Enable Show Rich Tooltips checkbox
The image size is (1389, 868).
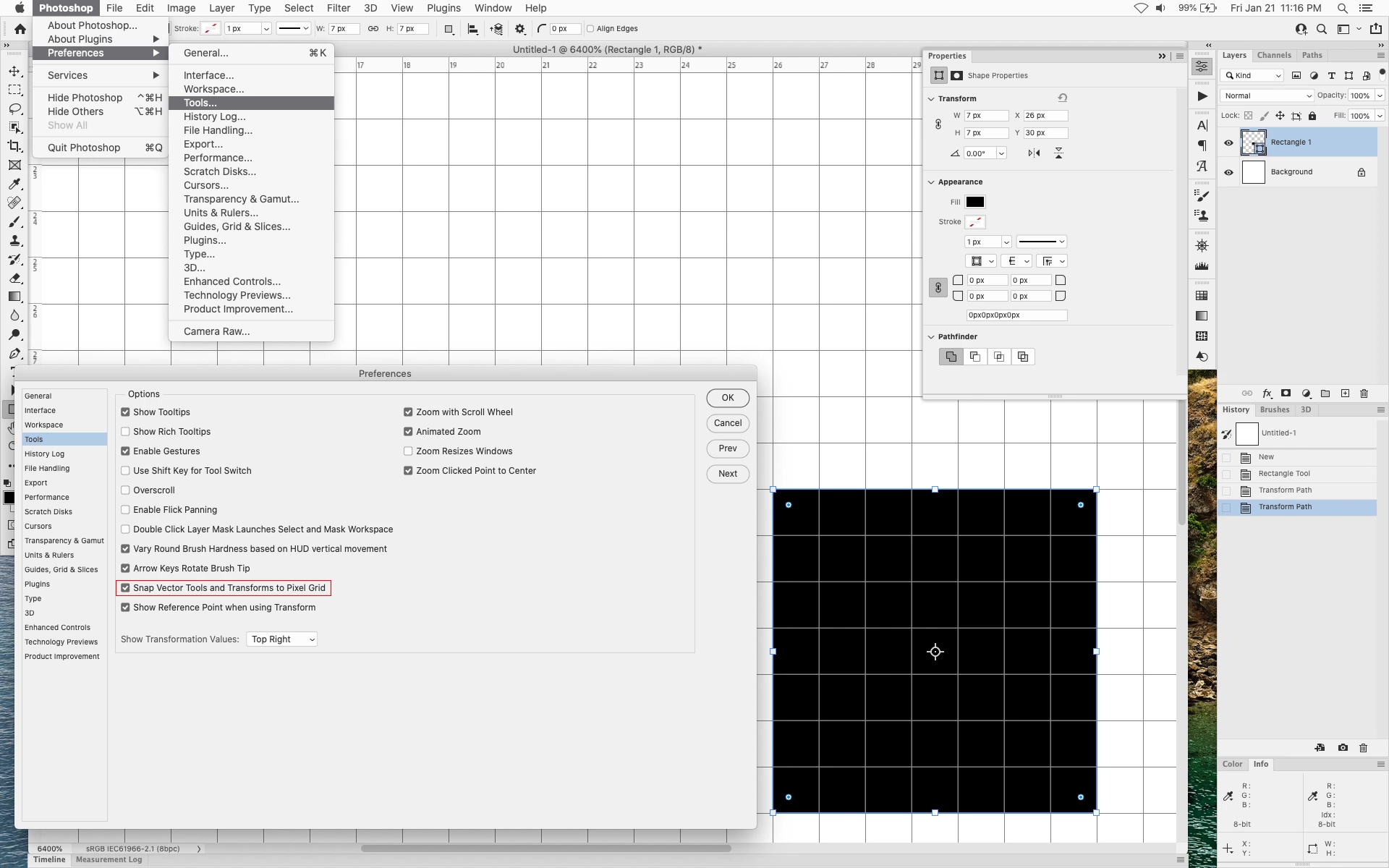coord(125,432)
